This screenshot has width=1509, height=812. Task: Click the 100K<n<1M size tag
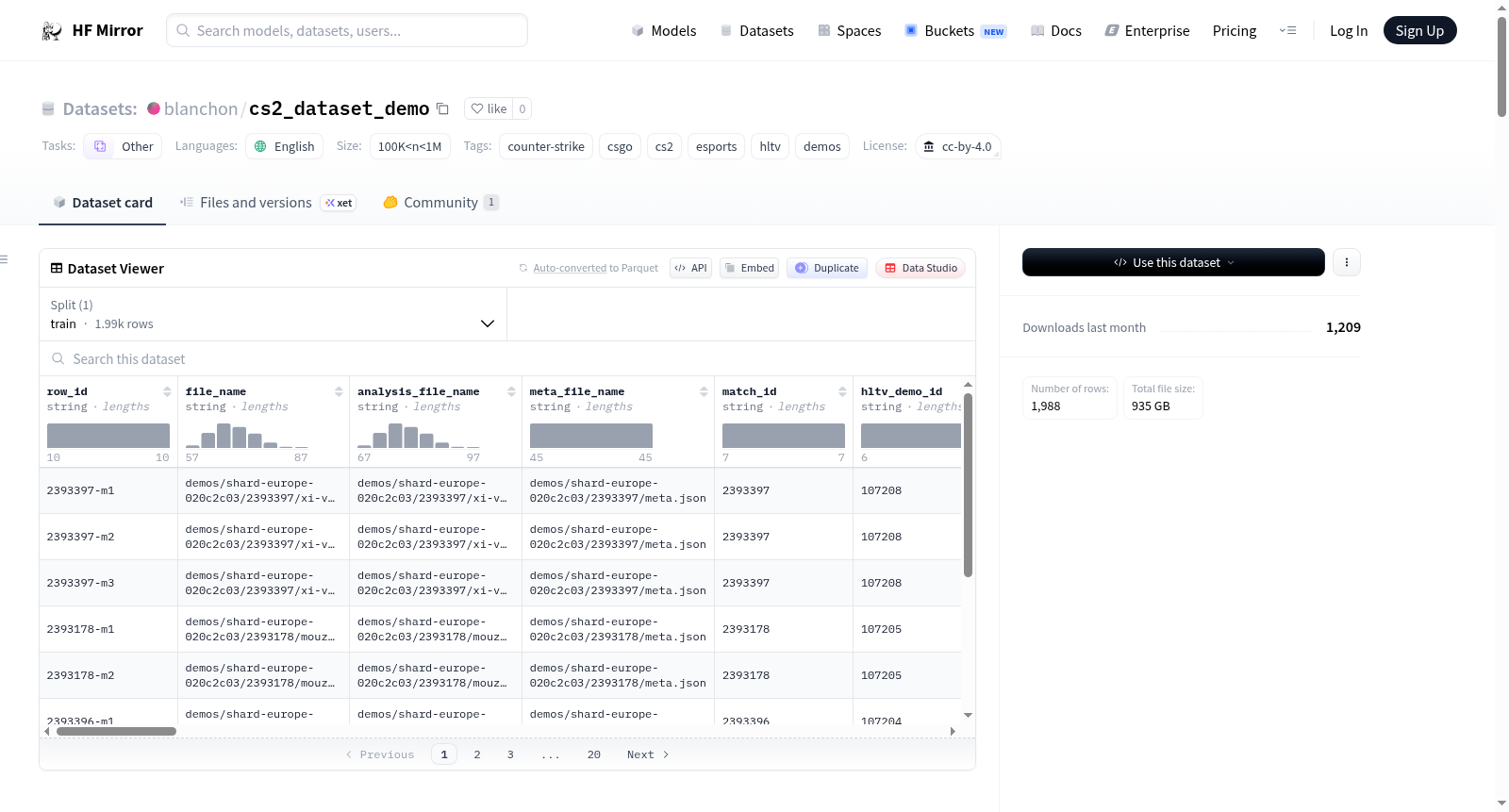pyautogui.click(x=410, y=146)
